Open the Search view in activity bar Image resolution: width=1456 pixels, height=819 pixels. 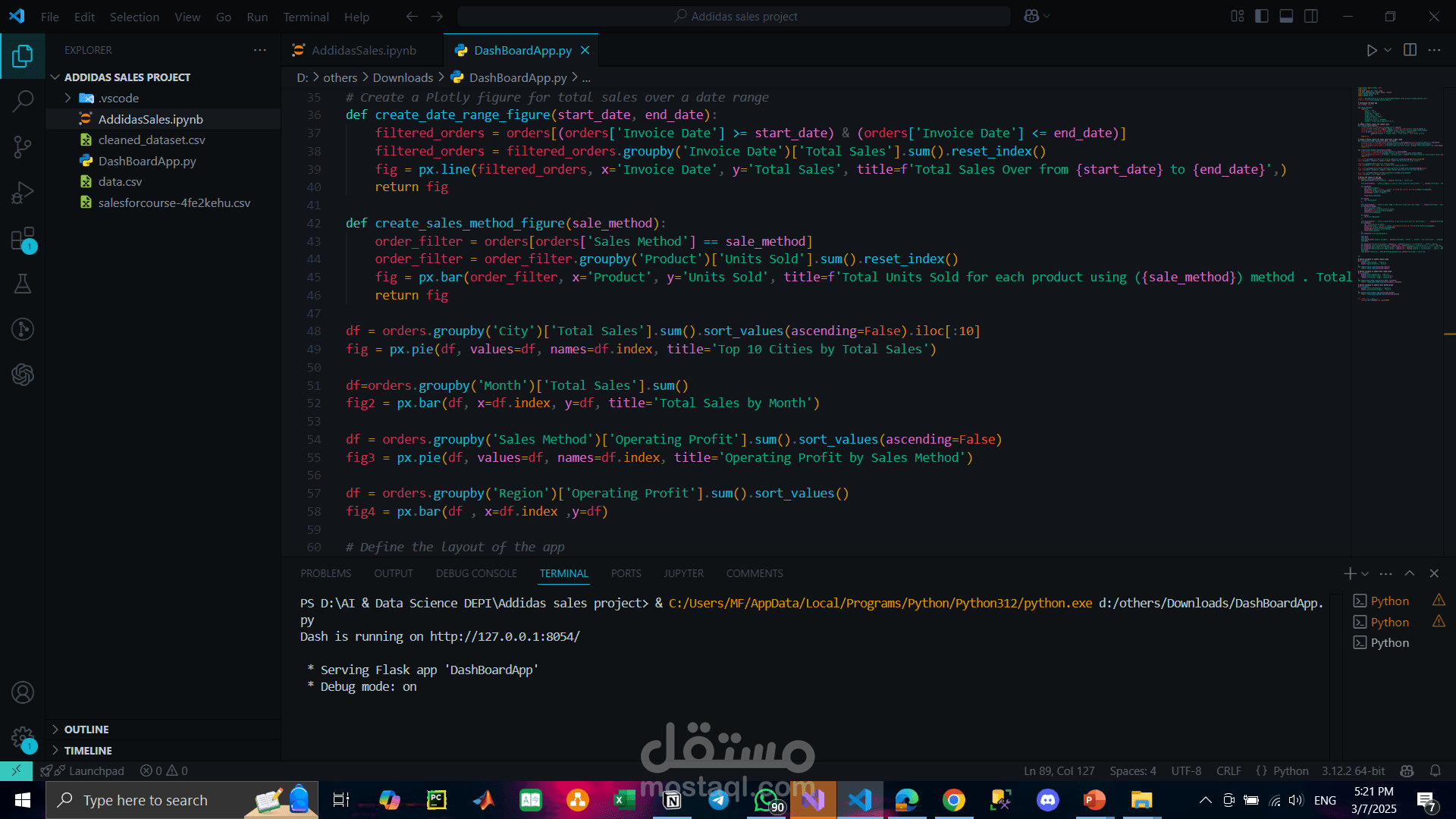pos(23,101)
